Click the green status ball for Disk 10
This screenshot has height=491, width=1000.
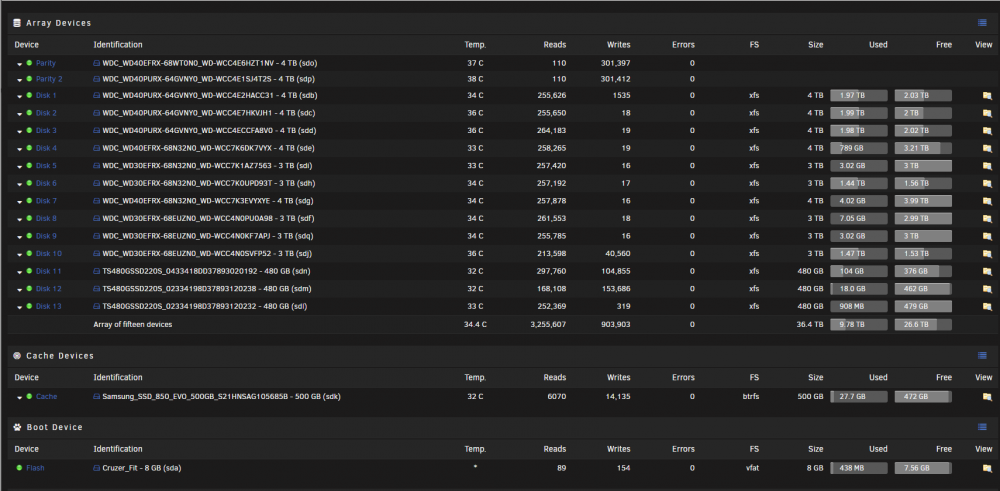[x=29, y=253]
